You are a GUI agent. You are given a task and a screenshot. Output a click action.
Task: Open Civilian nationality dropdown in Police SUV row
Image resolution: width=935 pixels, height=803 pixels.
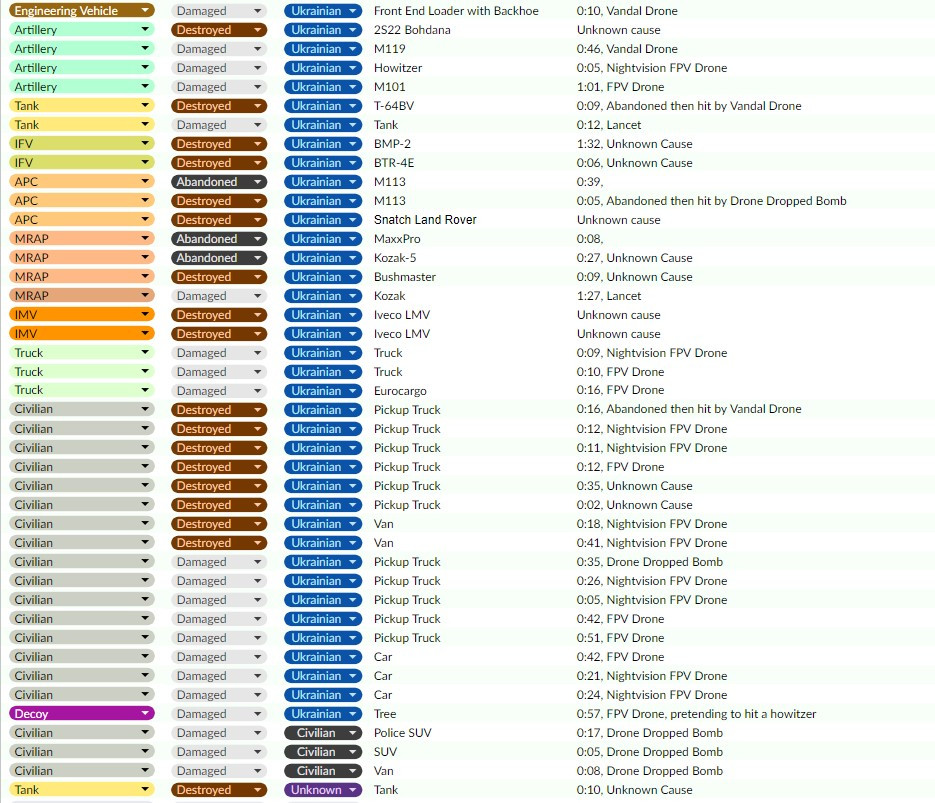coord(323,733)
